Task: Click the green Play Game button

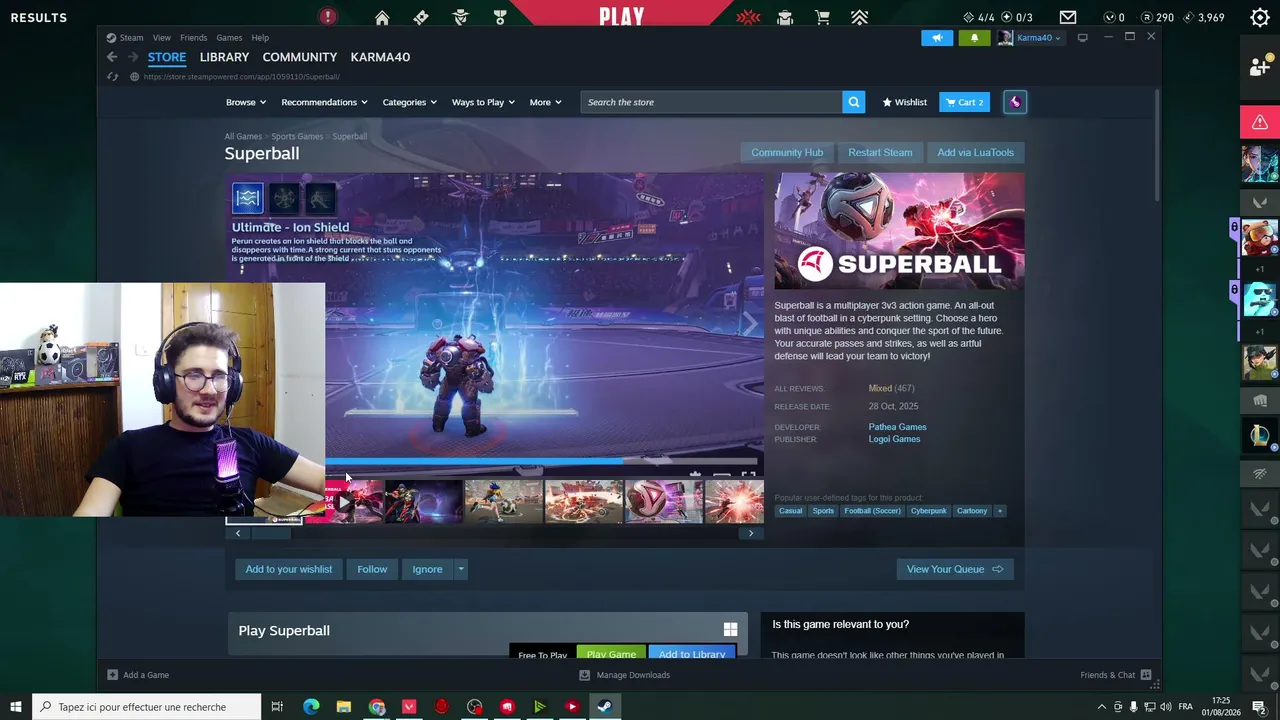Action: pyautogui.click(x=611, y=654)
